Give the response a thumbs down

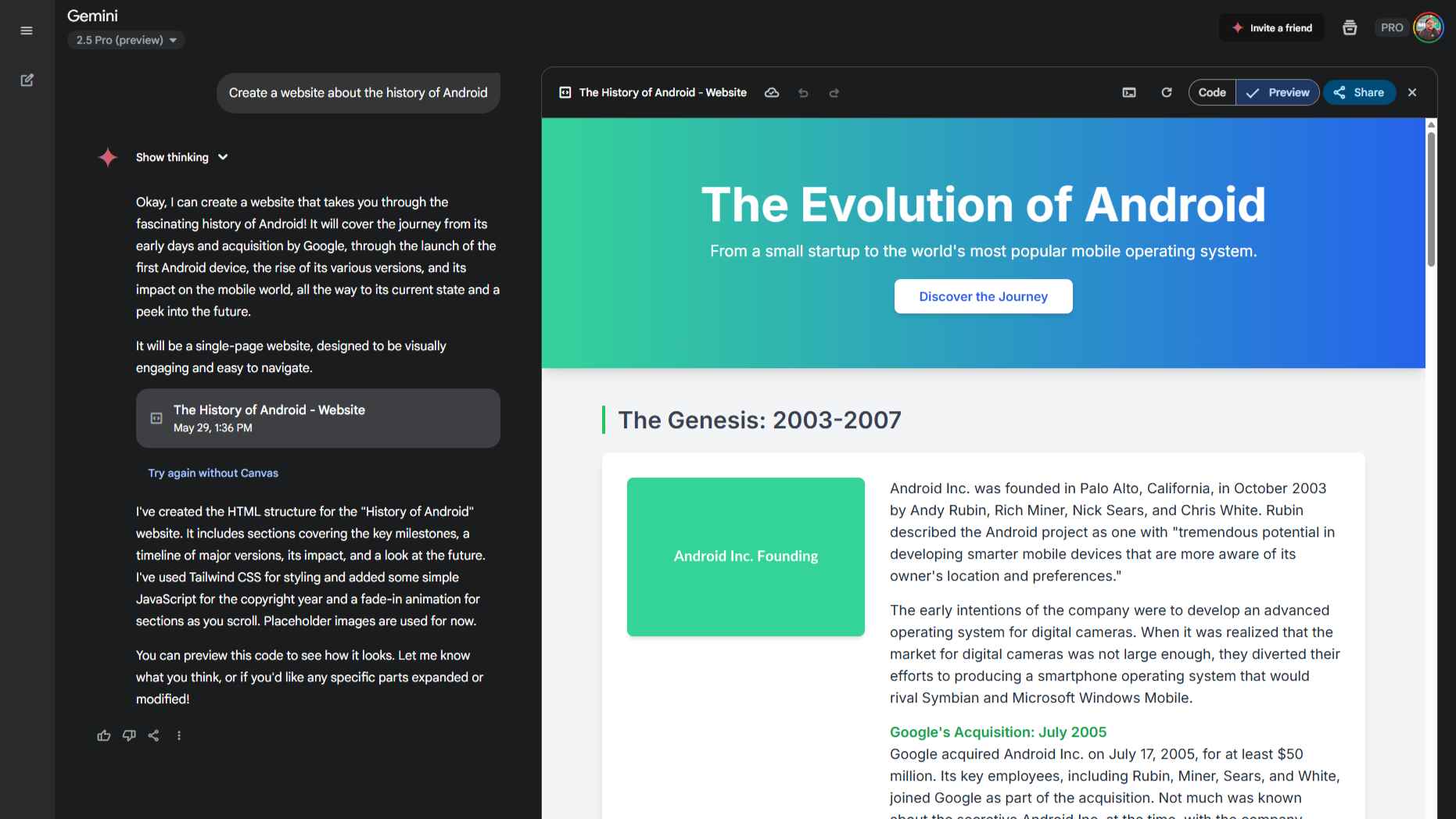(x=129, y=735)
